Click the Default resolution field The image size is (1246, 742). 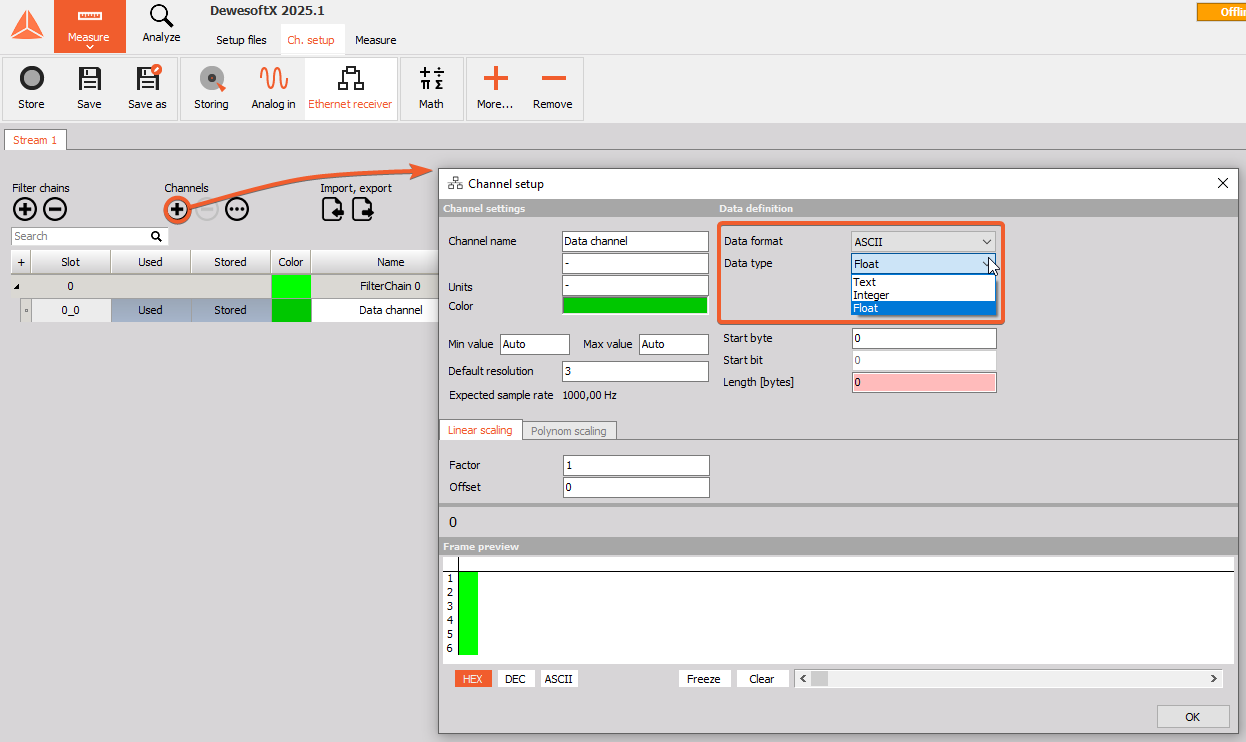click(x=635, y=371)
